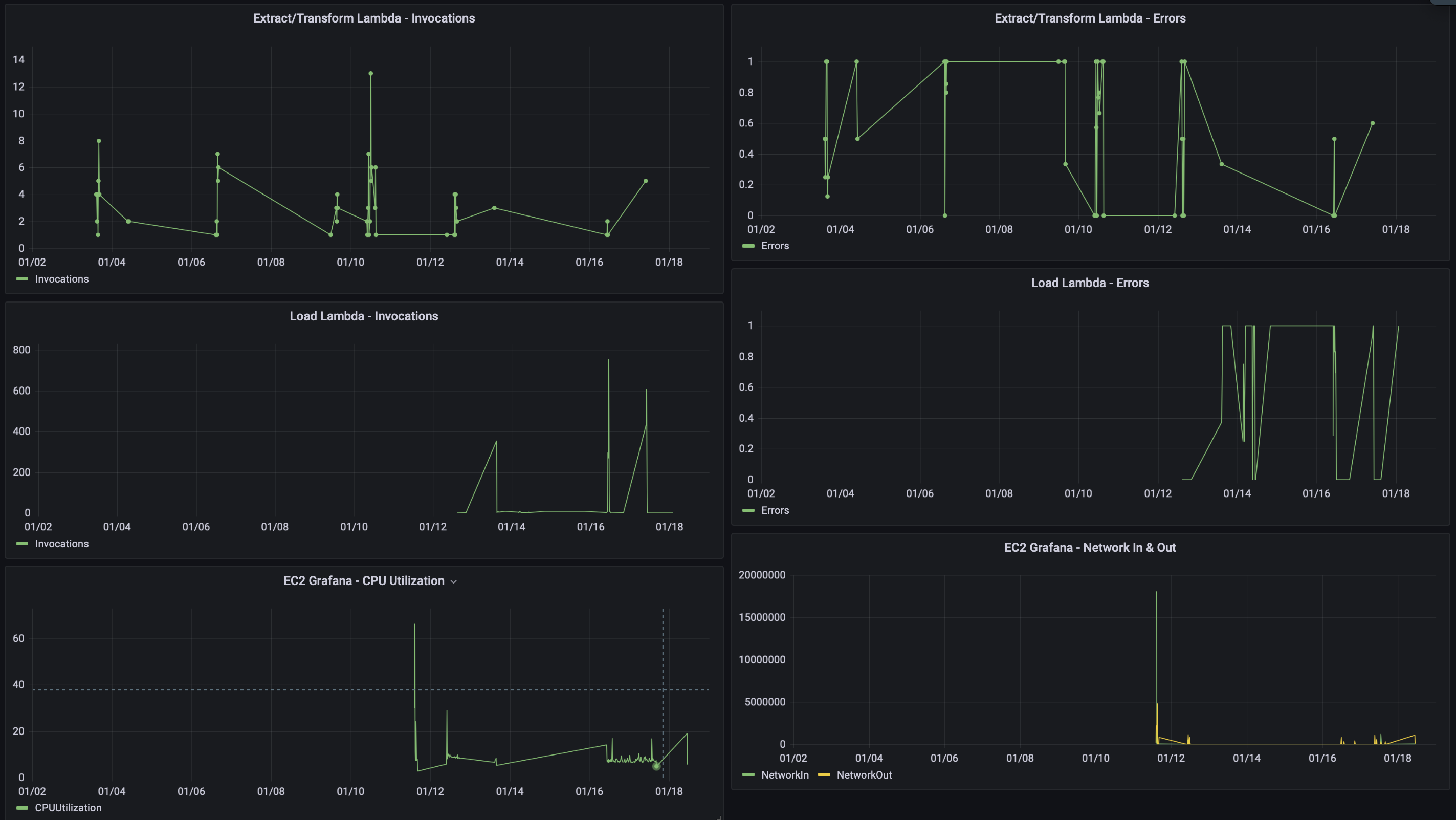
Task: Click the Errors legend marker in Load Lambda Errors panel
Action: point(748,510)
